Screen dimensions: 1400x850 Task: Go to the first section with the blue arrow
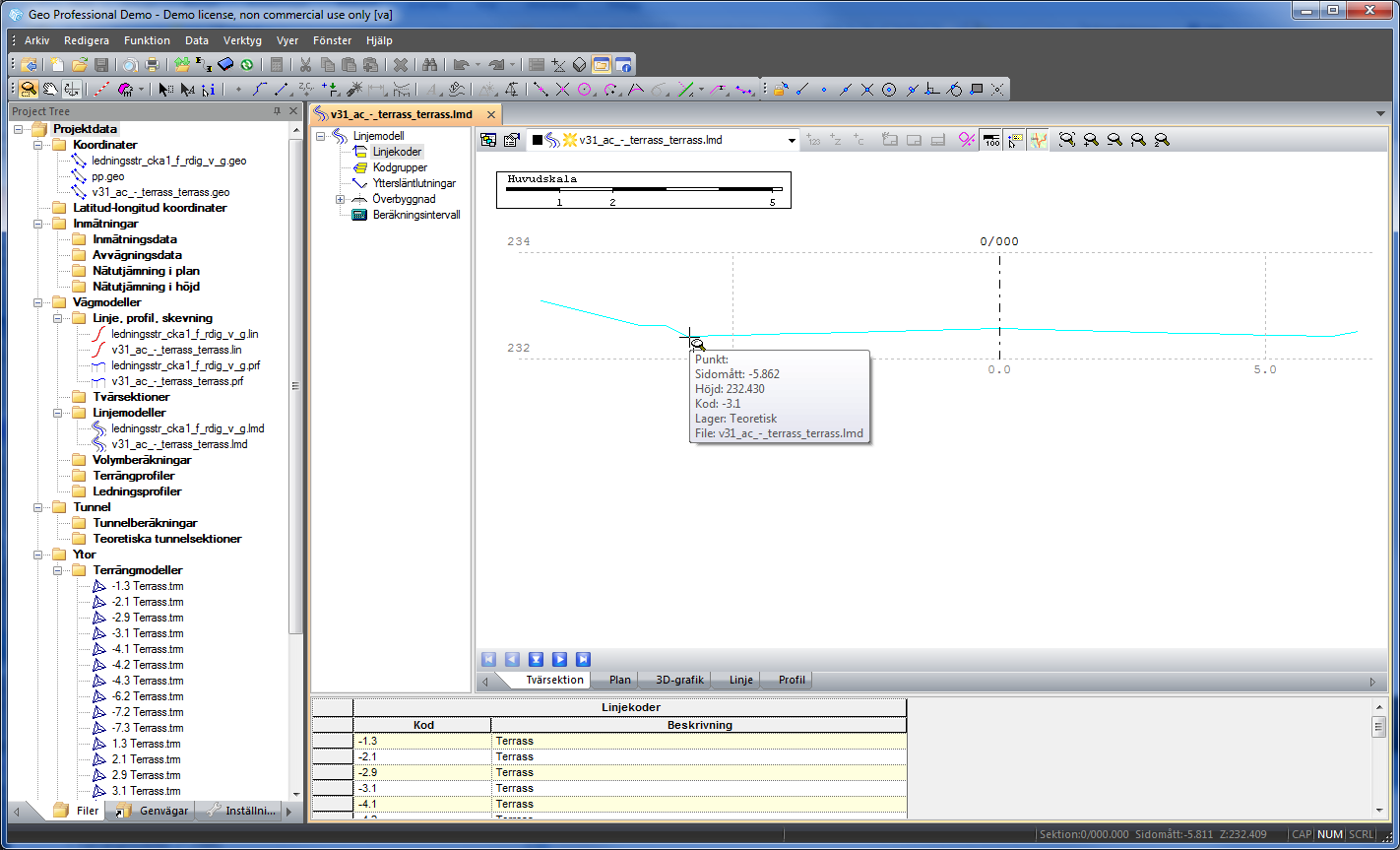point(489,660)
